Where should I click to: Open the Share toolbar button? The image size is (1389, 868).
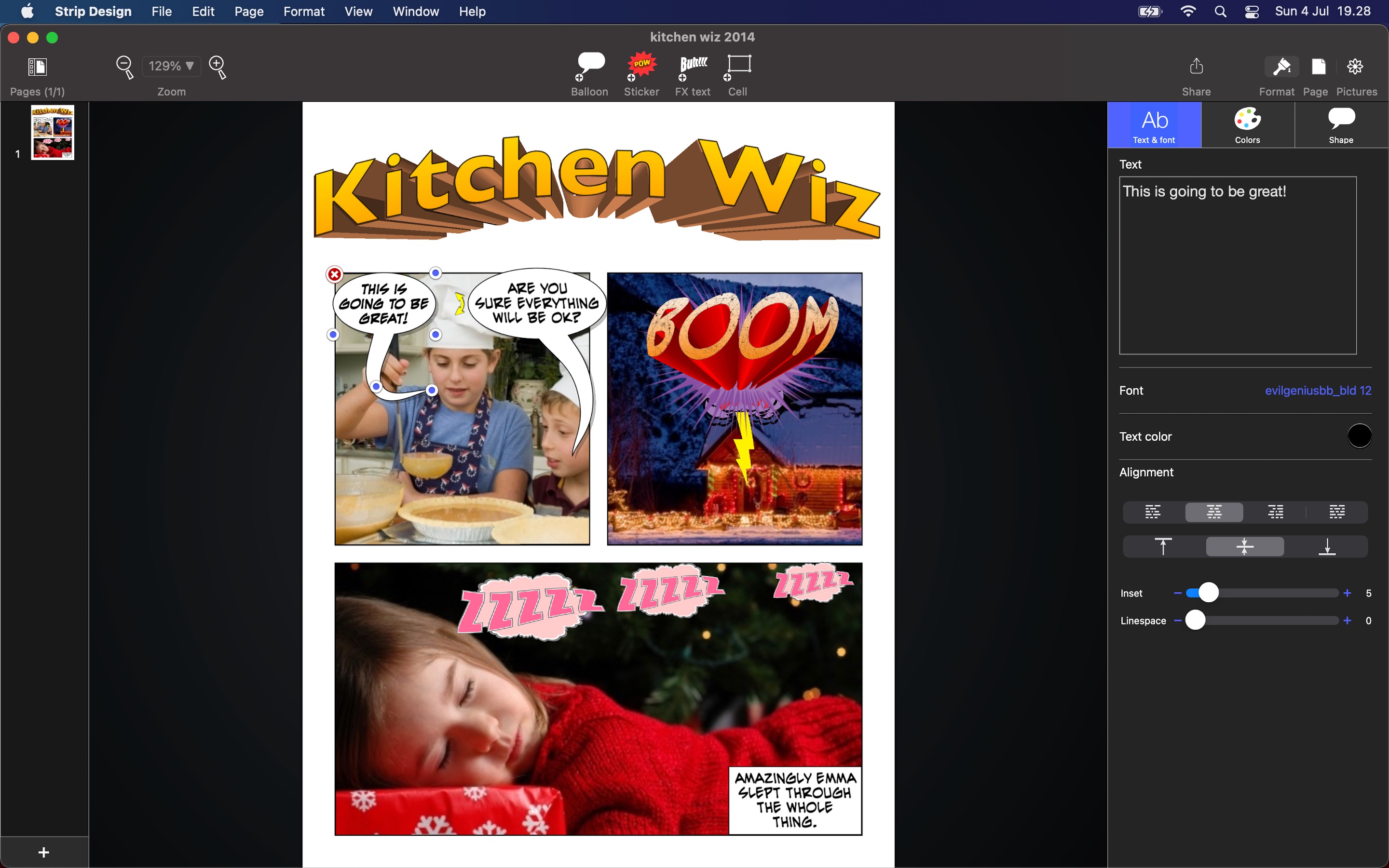point(1196,67)
